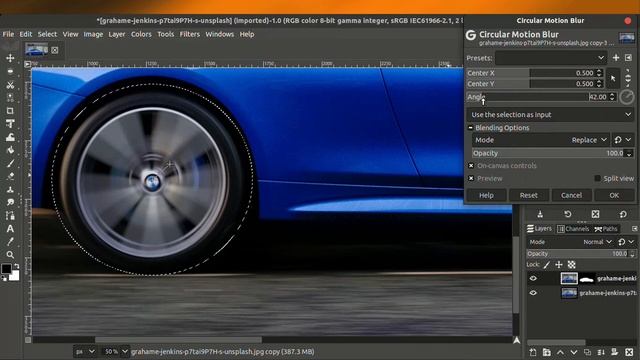The height and width of the screenshot is (360, 640).
Task: Collapse the Blending Options section
Action: (470, 128)
